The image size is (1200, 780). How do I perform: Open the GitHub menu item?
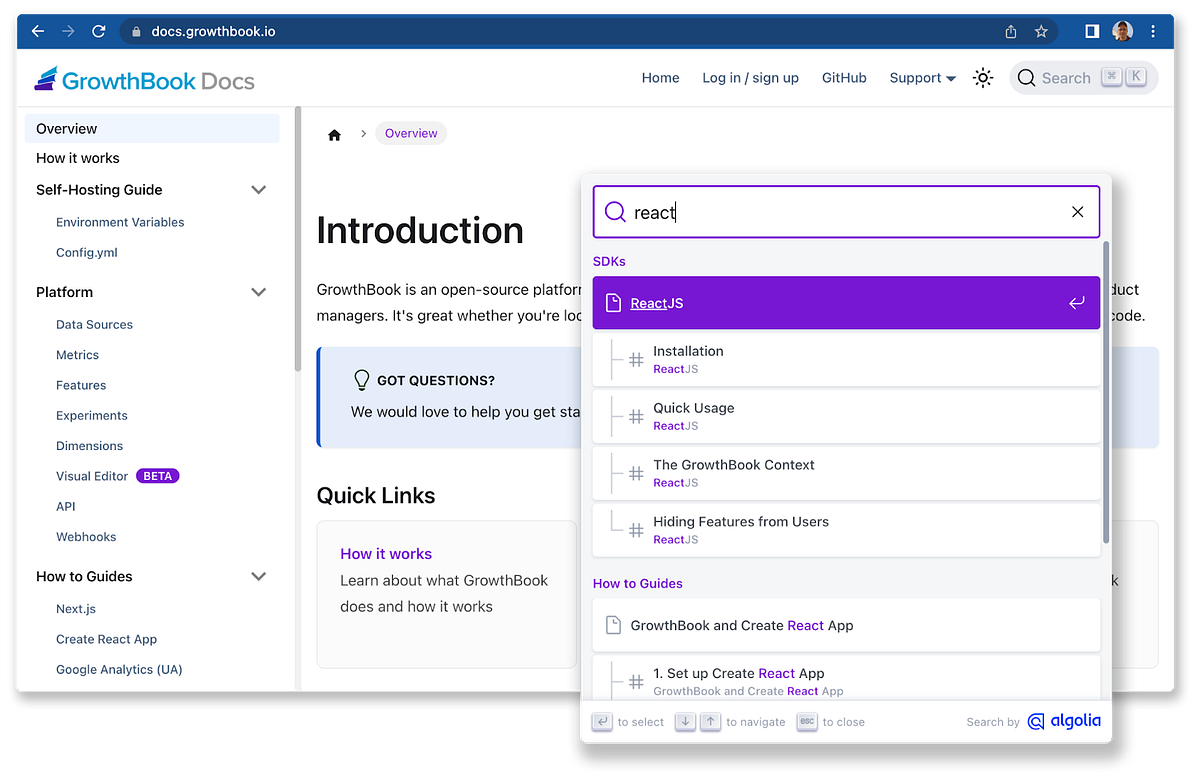point(844,77)
